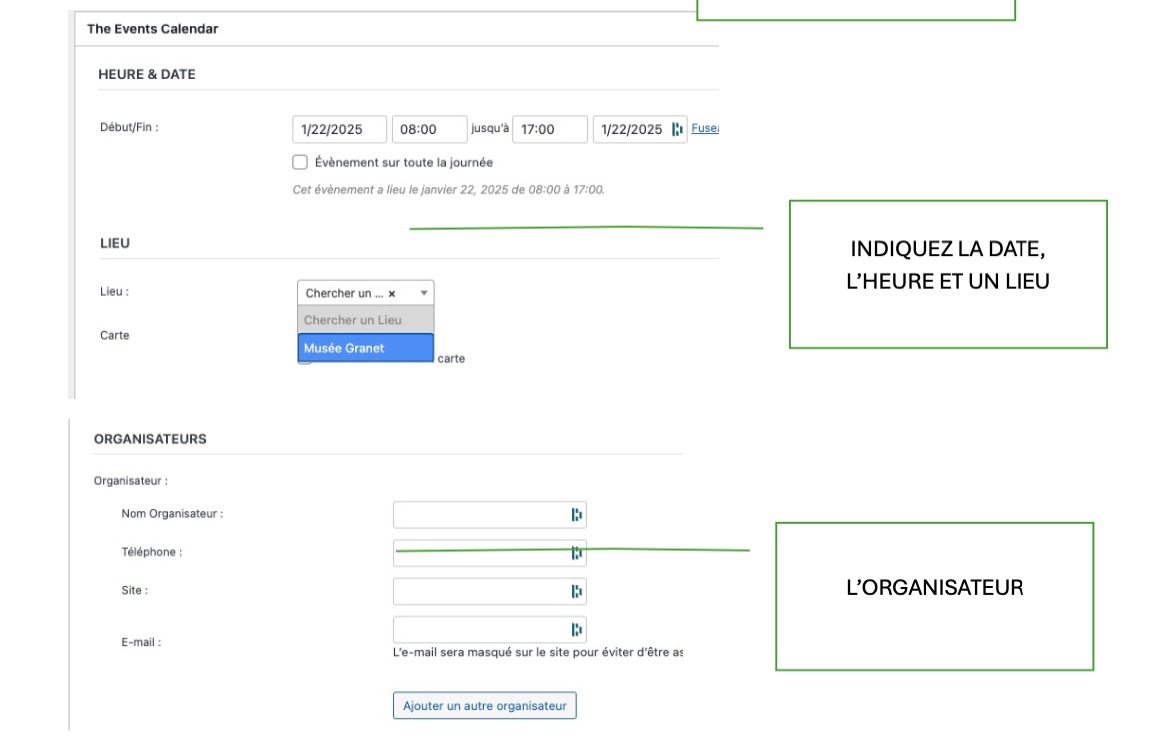Click the 08:00 start time field
Viewport: 1149px width, 736px height.
[x=428, y=130]
